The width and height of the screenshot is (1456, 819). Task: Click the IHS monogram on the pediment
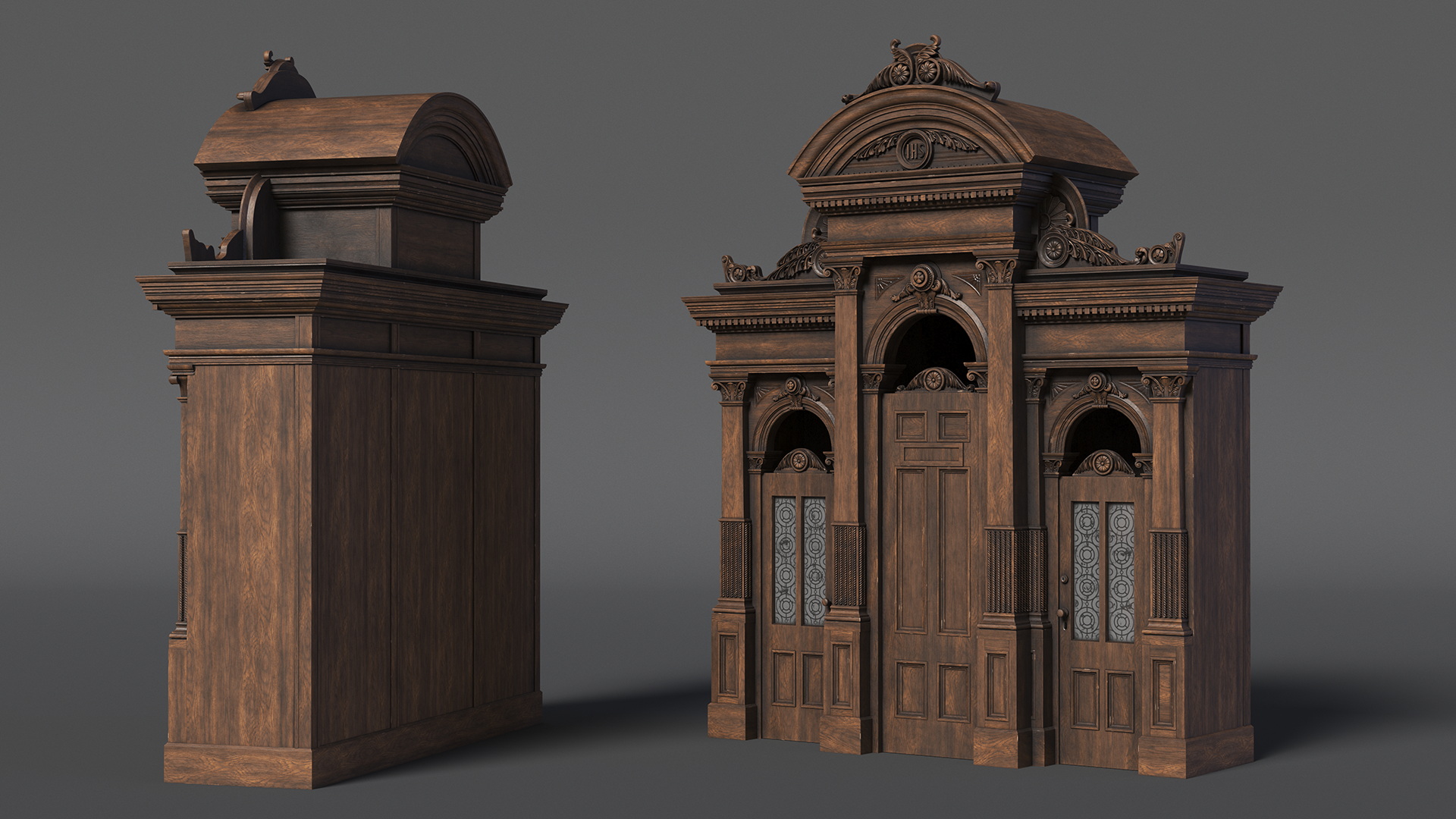(x=915, y=151)
